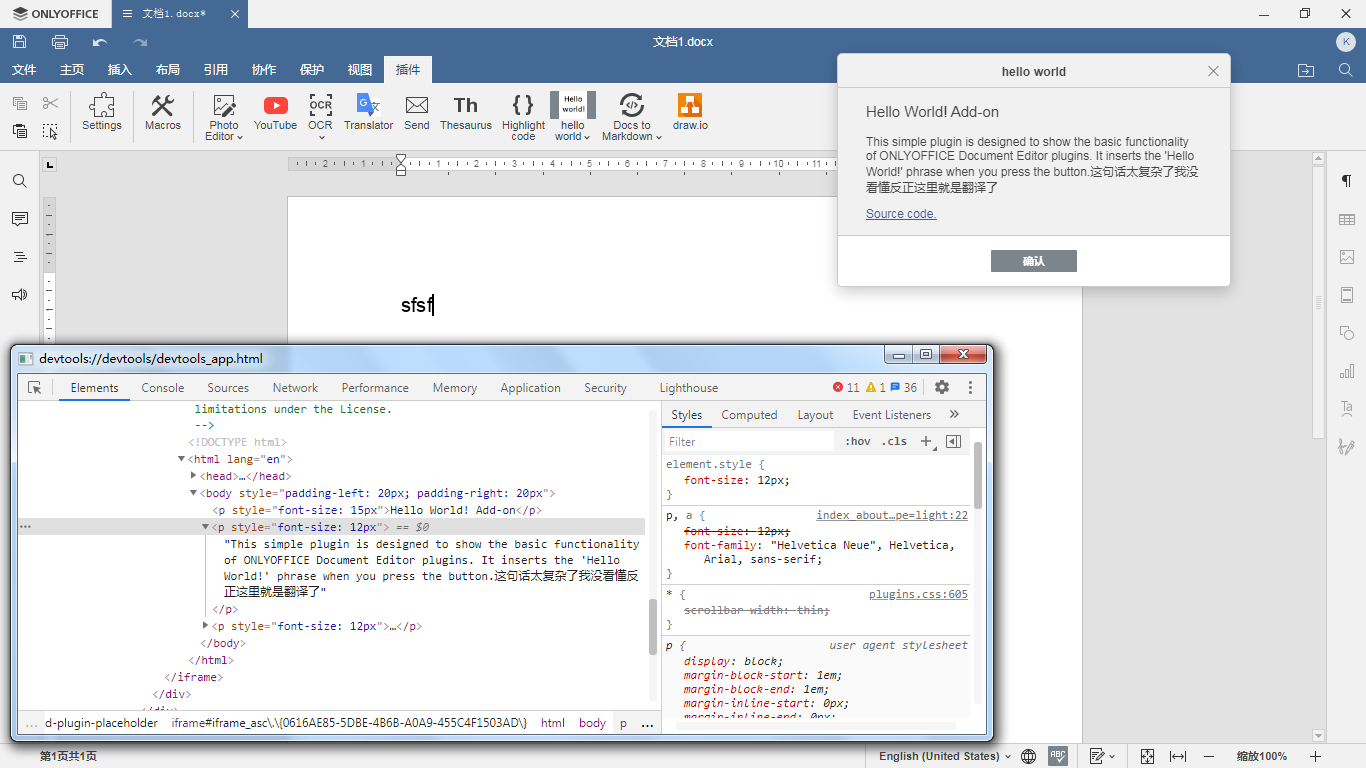
Task: Launch the Macros plugin
Action: click(x=163, y=112)
